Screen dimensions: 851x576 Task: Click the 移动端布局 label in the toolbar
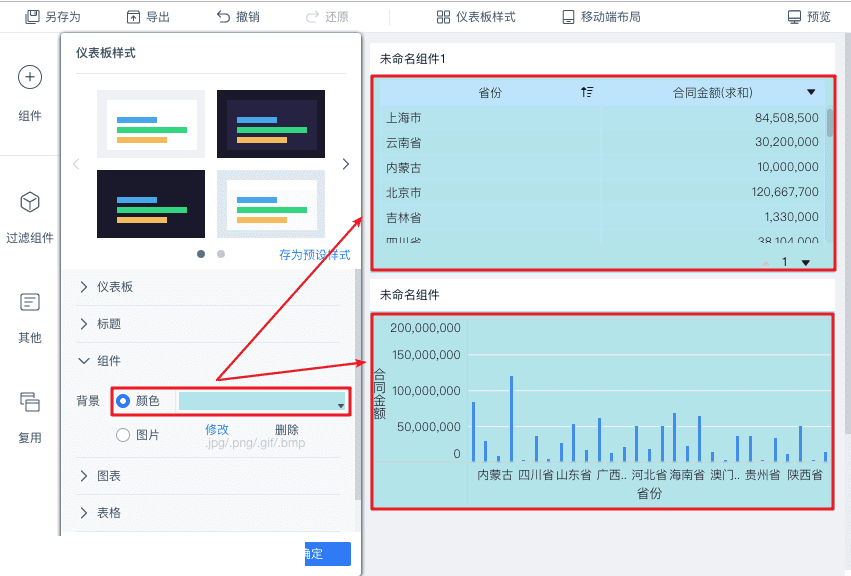(x=611, y=17)
